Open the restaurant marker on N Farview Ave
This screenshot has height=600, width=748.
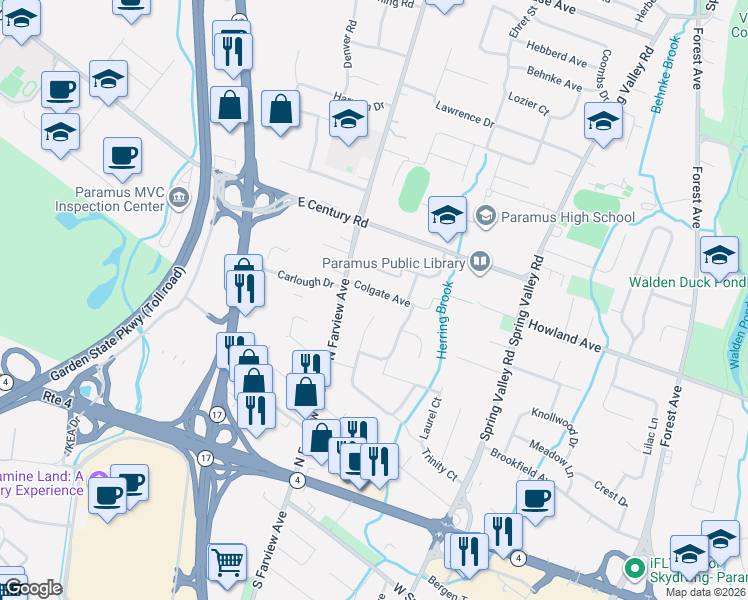click(311, 363)
